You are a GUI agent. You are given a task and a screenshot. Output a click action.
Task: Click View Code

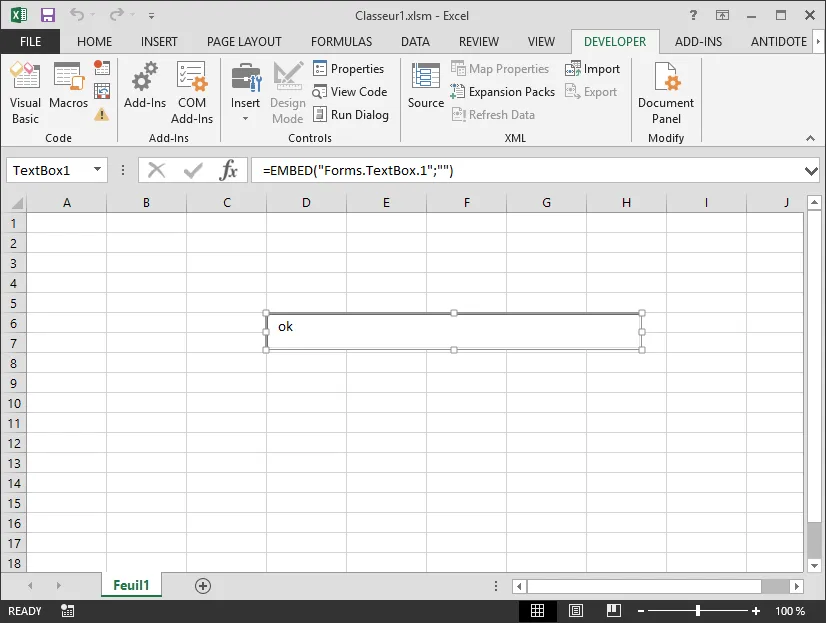(x=350, y=92)
